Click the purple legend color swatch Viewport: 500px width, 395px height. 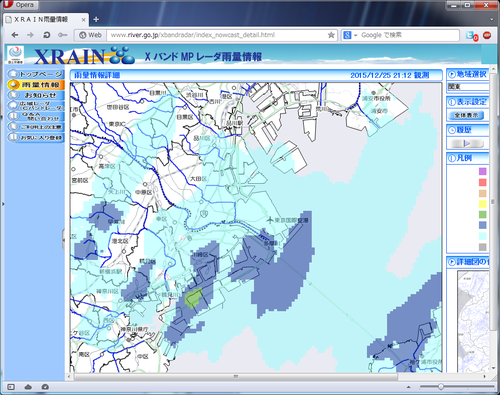pyautogui.click(x=482, y=171)
